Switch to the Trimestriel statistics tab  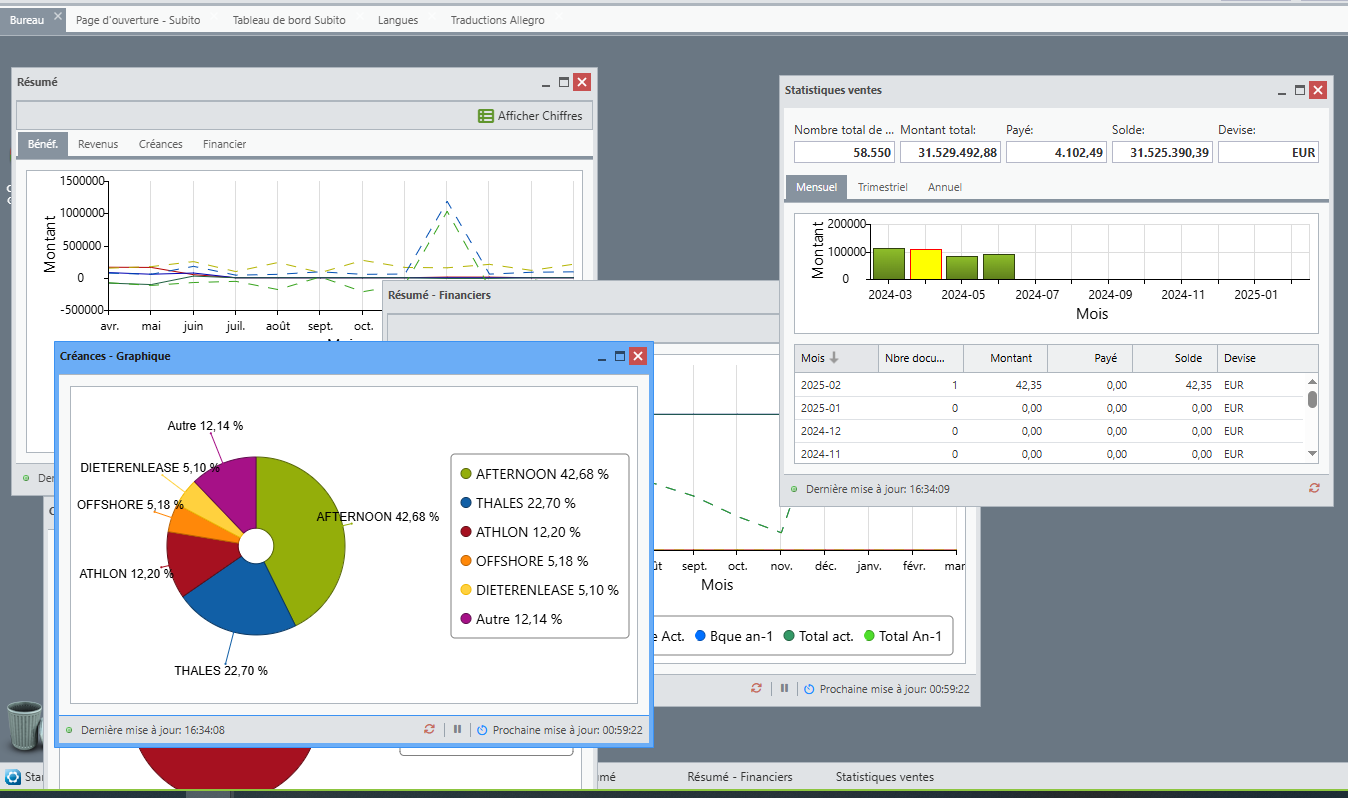point(883,187)
